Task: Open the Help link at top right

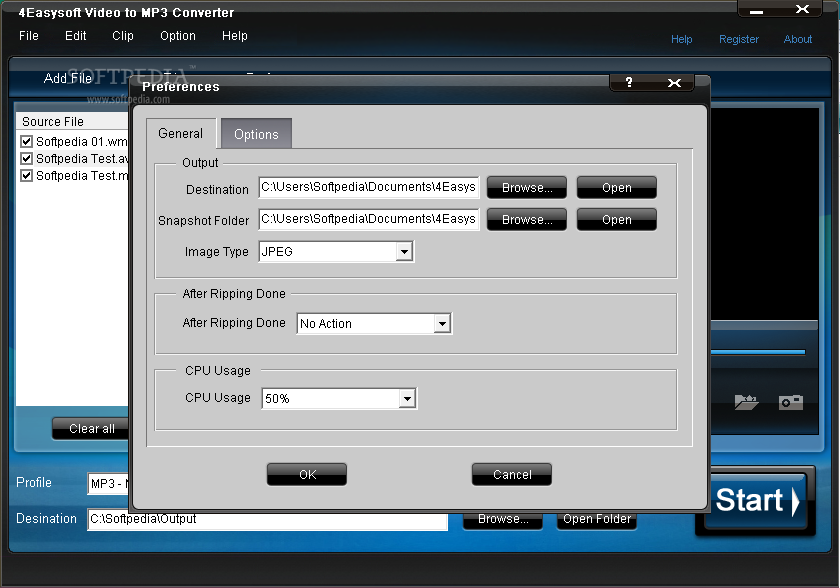Action: coord(681,39)
